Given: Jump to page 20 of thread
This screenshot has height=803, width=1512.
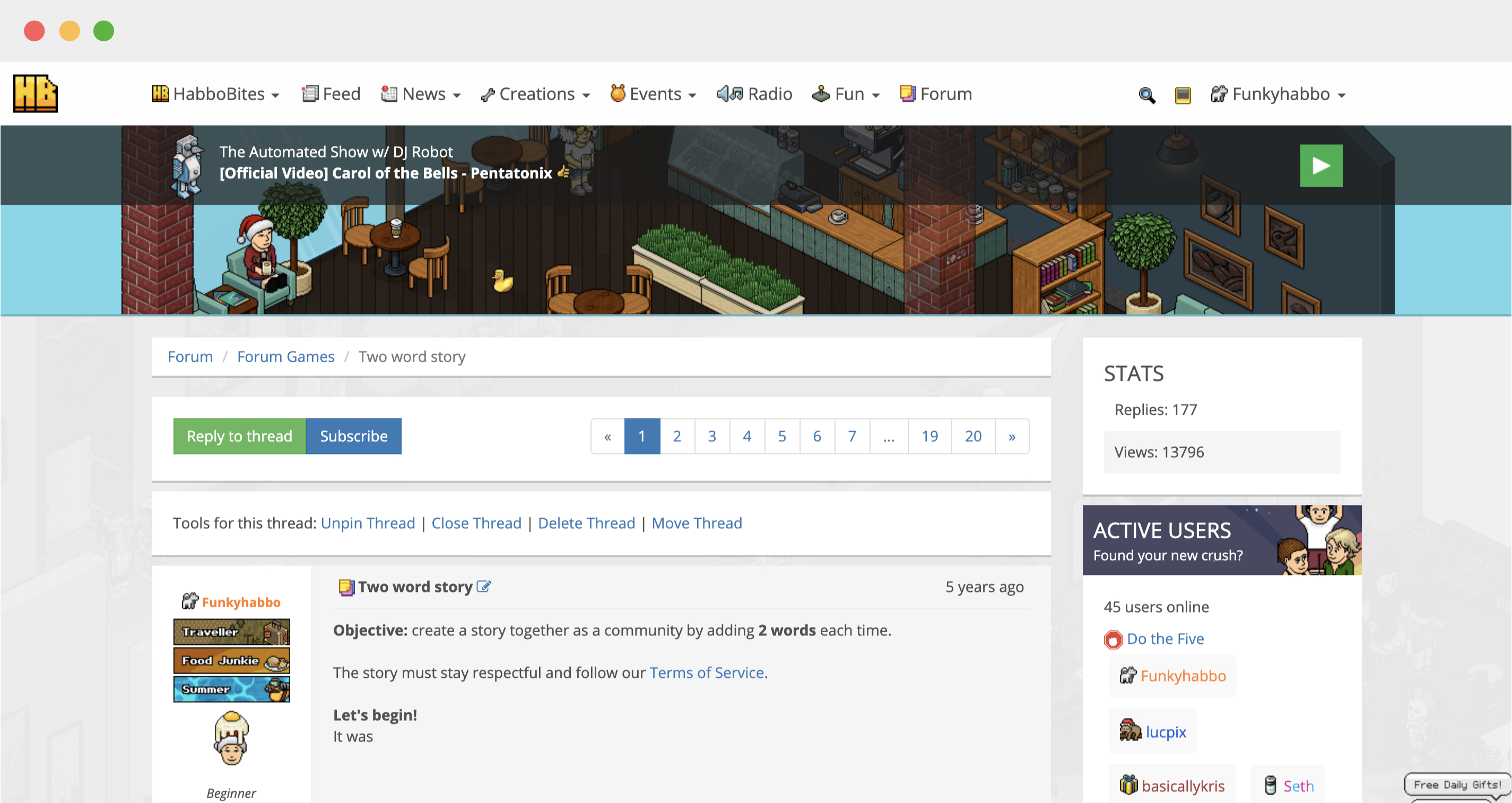Looking at the screenshot, I should [x=972, y=436].
